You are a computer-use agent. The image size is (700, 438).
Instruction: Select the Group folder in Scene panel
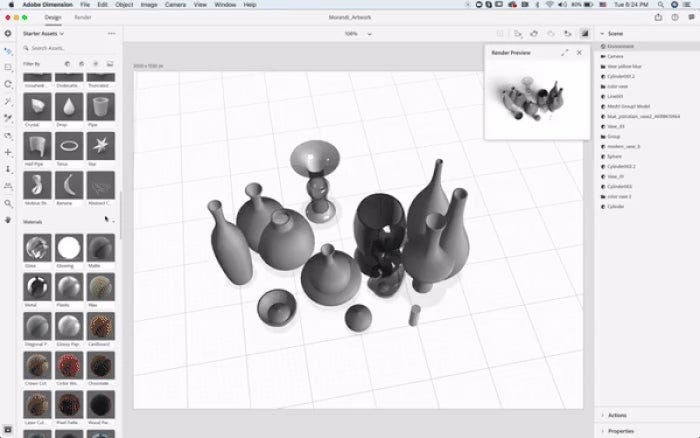pyautogui.click(x=647, y=136)
